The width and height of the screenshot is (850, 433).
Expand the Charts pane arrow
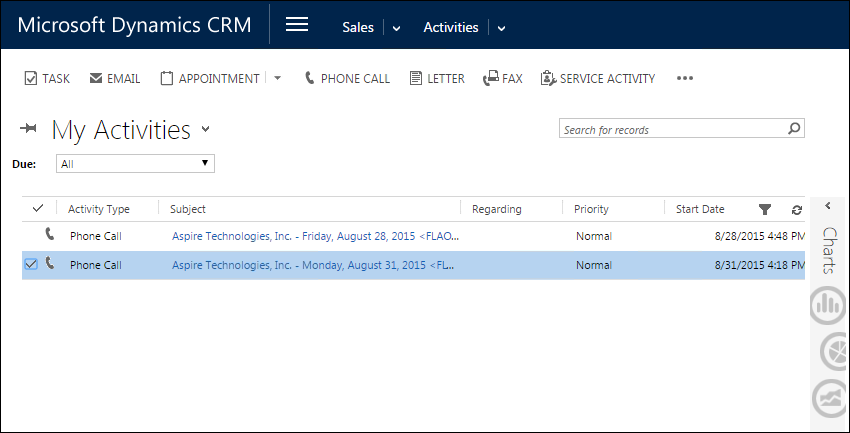tap(828, 206)
